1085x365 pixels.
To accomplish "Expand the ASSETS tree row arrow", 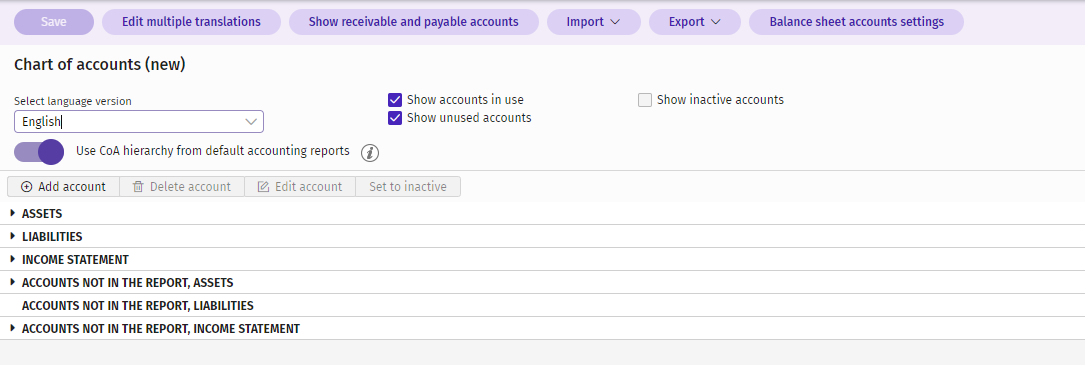I will point(12,213).
